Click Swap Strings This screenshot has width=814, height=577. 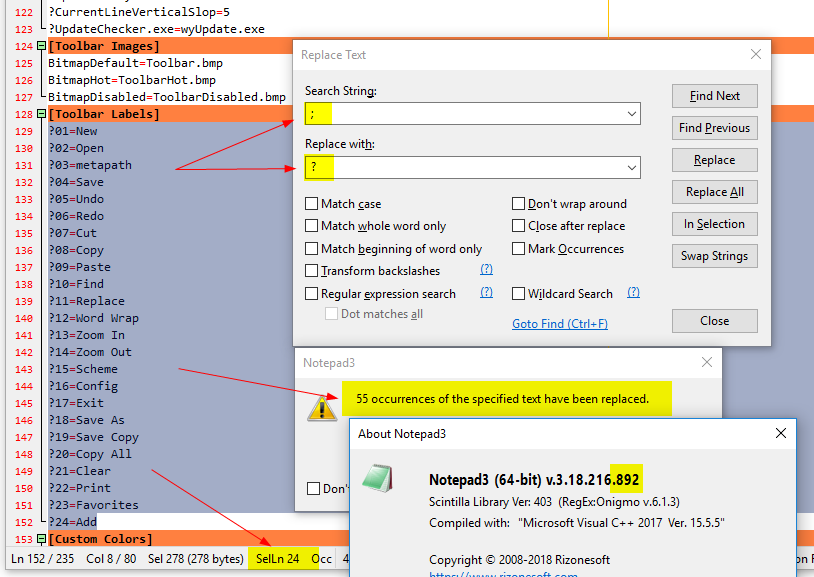(714, 256)
